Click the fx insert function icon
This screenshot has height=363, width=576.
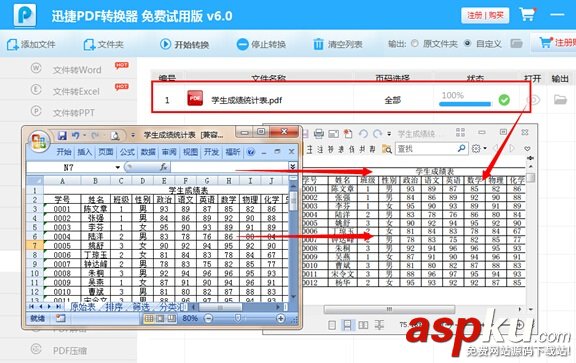click(163, 167)
